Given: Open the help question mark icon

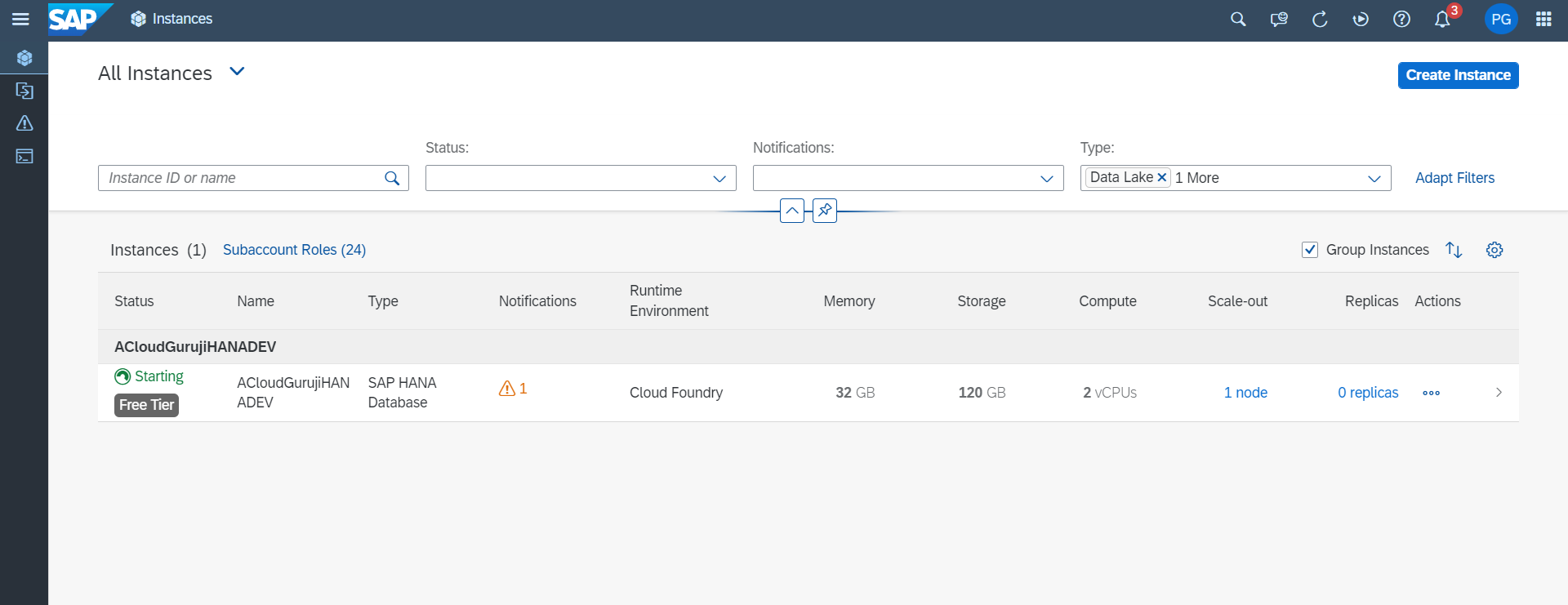Looking at the screenshot, I should click(1401, 19).
